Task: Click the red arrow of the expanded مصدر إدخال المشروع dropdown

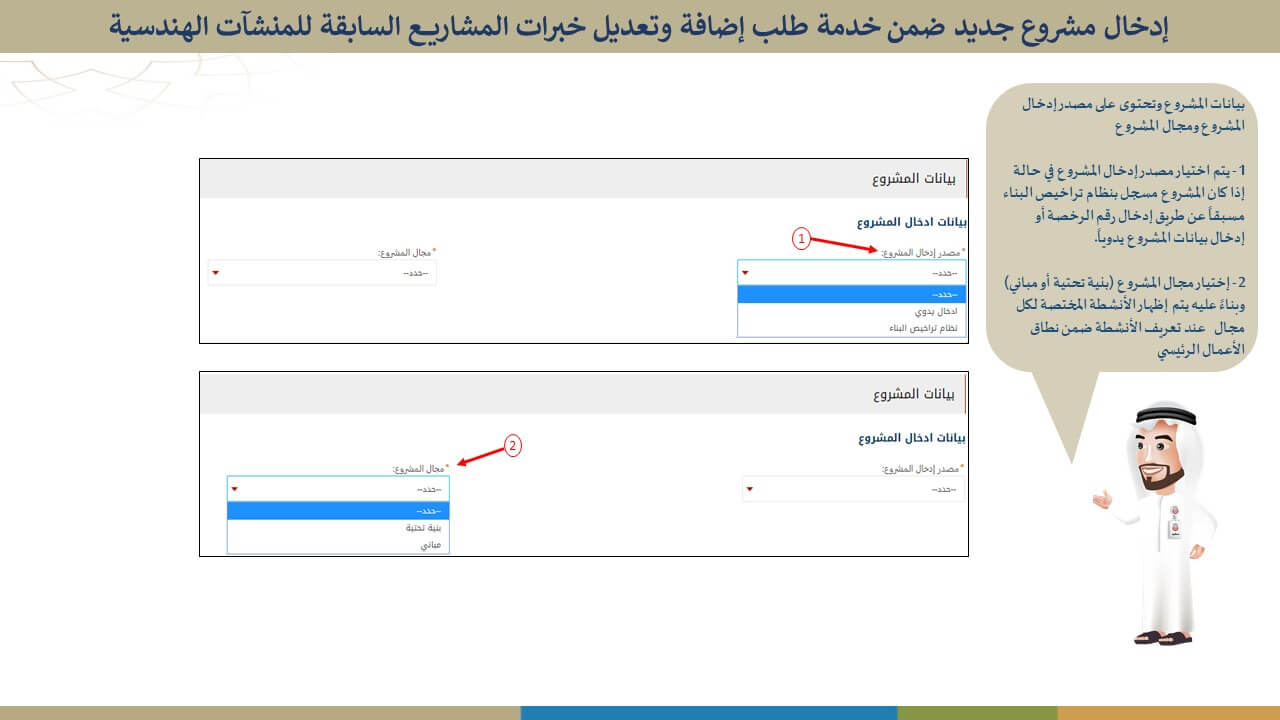Action: [745, 273]
